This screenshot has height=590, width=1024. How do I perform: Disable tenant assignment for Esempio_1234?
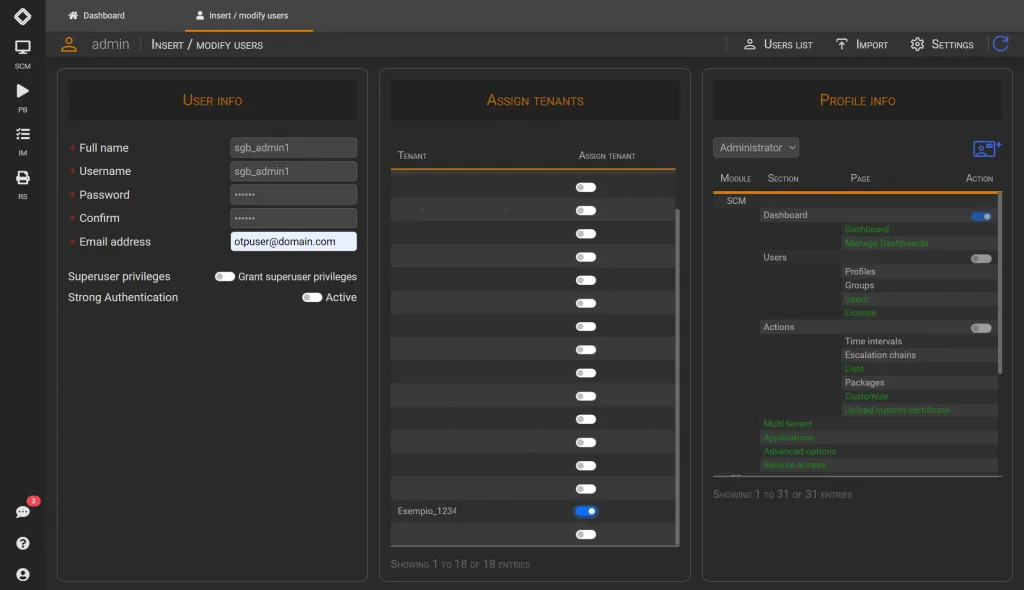coord(586,511)
